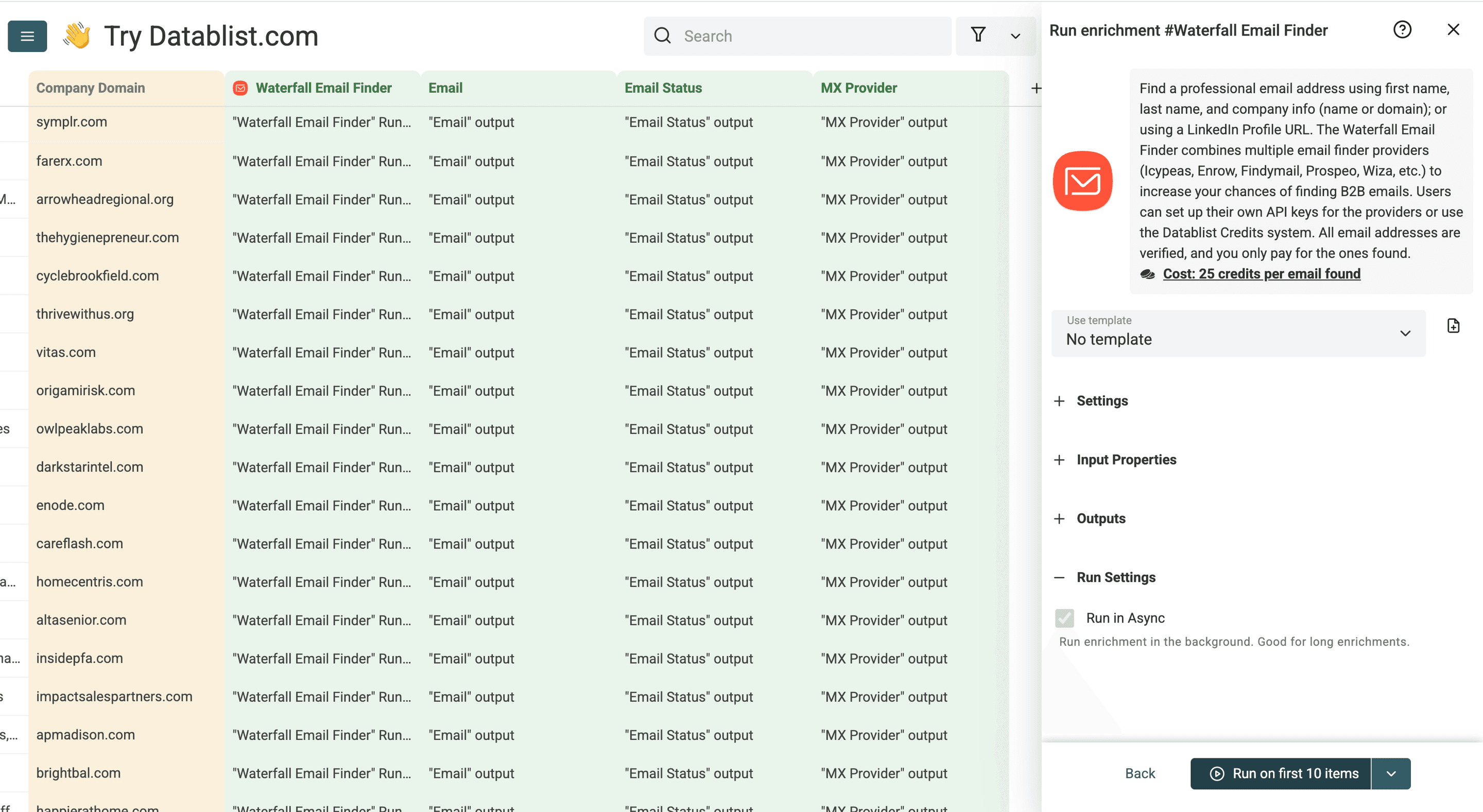Select the cyclebrookfield.com cell
Viewport: 1483px width, 812px height.
[126, 275]
